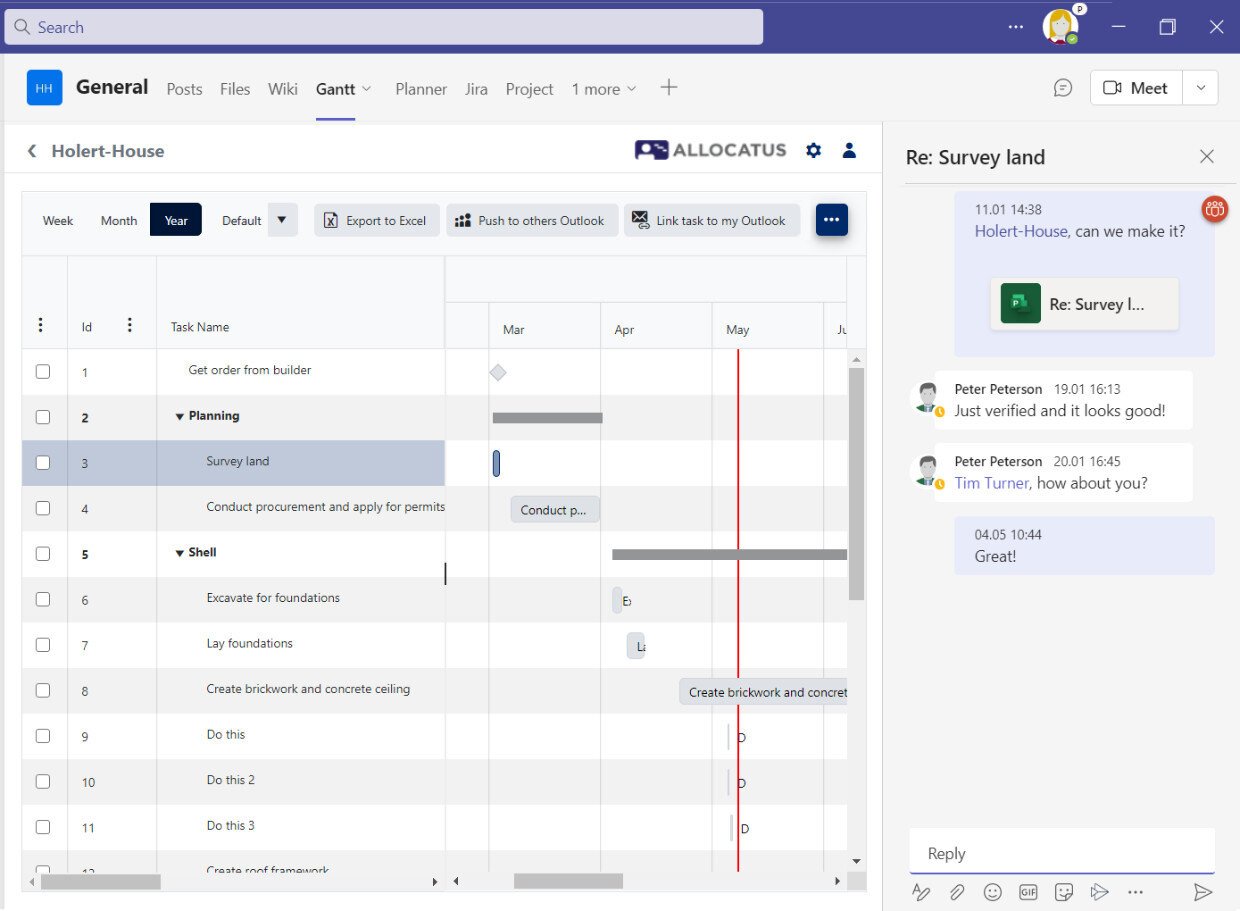1240x911 pixels.
Task: Open the Jira tab
Action: pos(476,89)
